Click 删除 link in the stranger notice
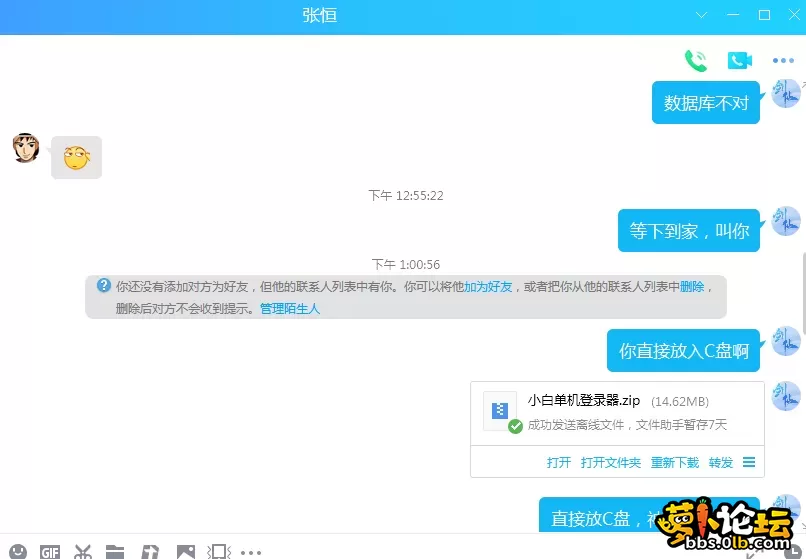Image resolution: width=806 pixels, height=559 pixels. pos(692,286)
